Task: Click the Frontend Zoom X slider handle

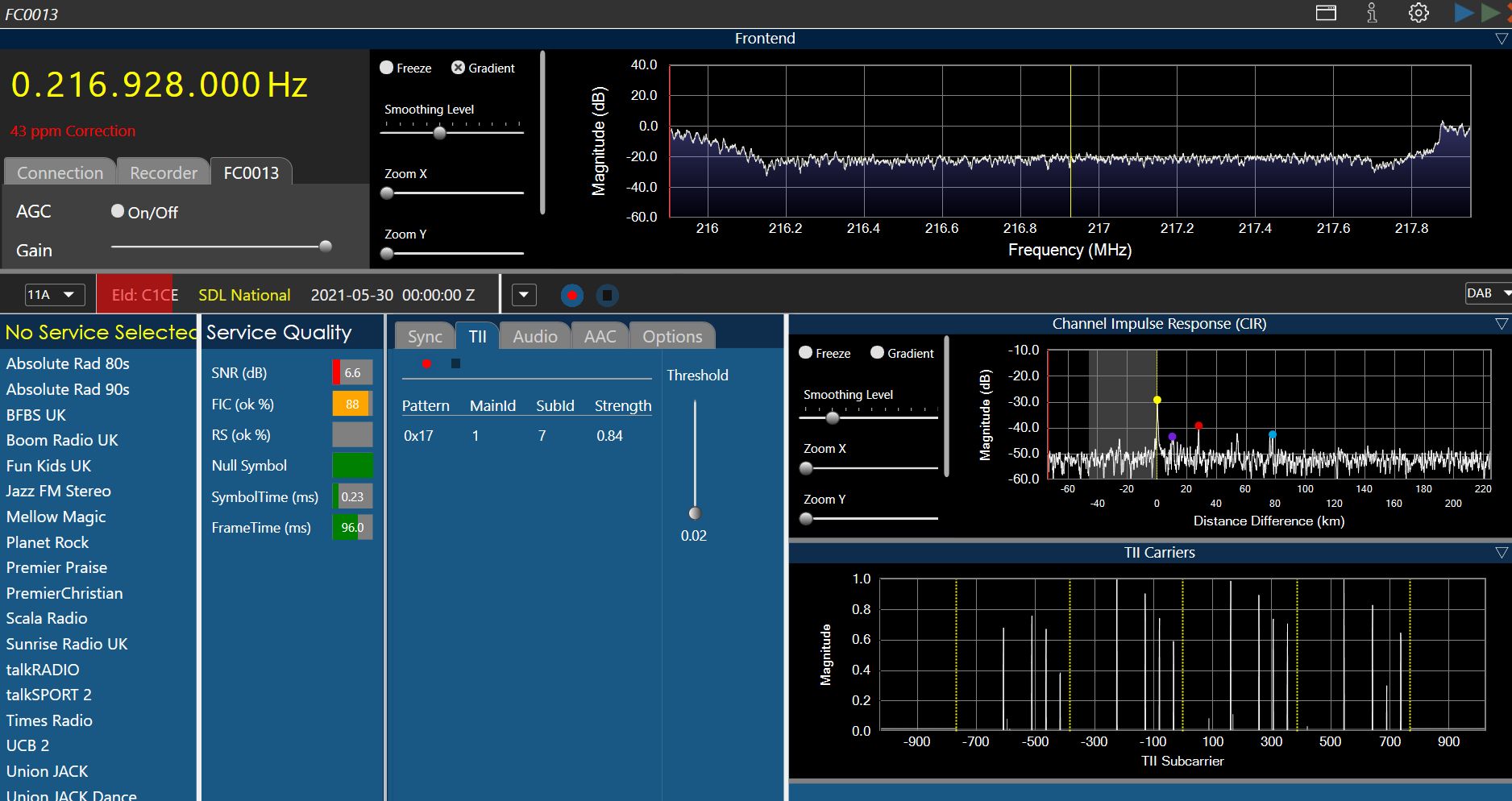Action: [387, 193]
